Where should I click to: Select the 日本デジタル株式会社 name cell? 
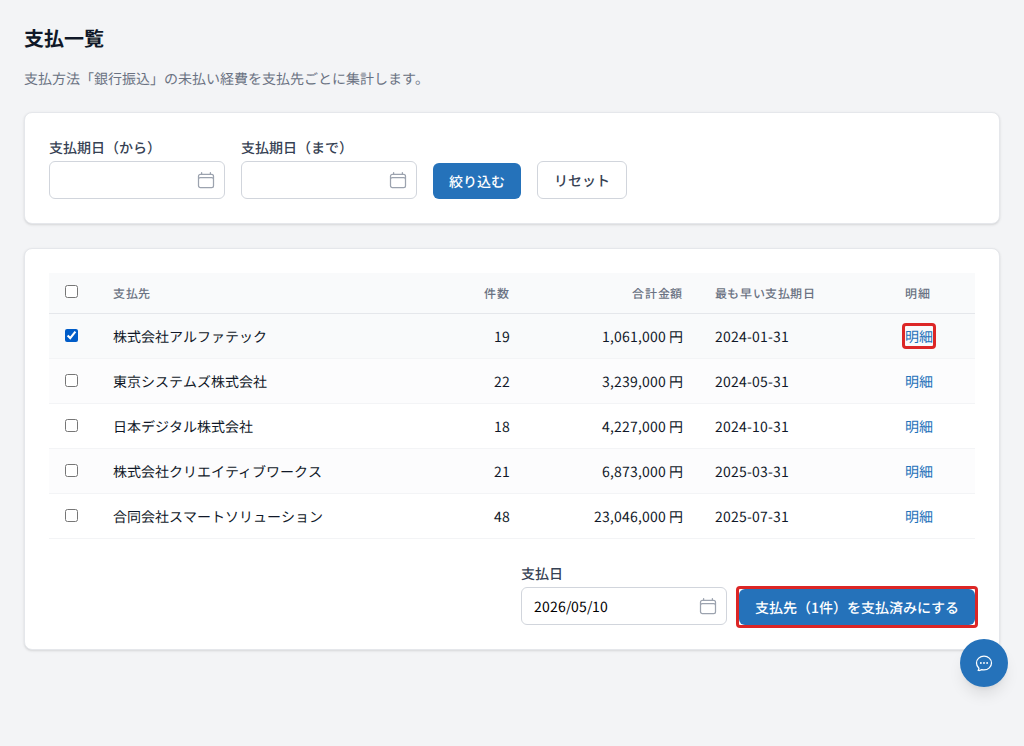click(183, 427)
